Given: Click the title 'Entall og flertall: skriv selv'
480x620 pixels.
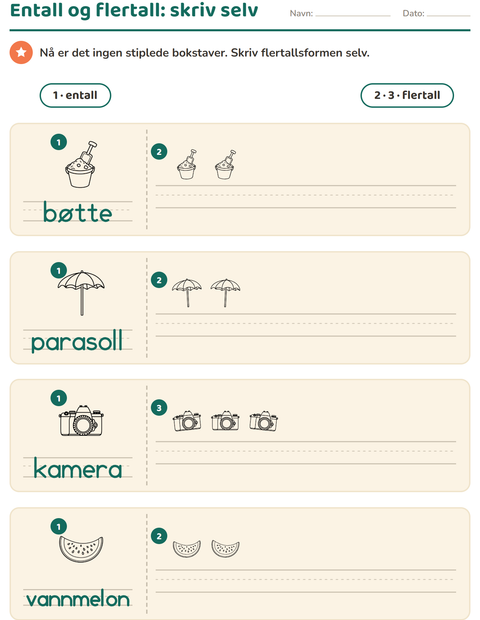Looking at the screenshot, I should tap(134, 10).
